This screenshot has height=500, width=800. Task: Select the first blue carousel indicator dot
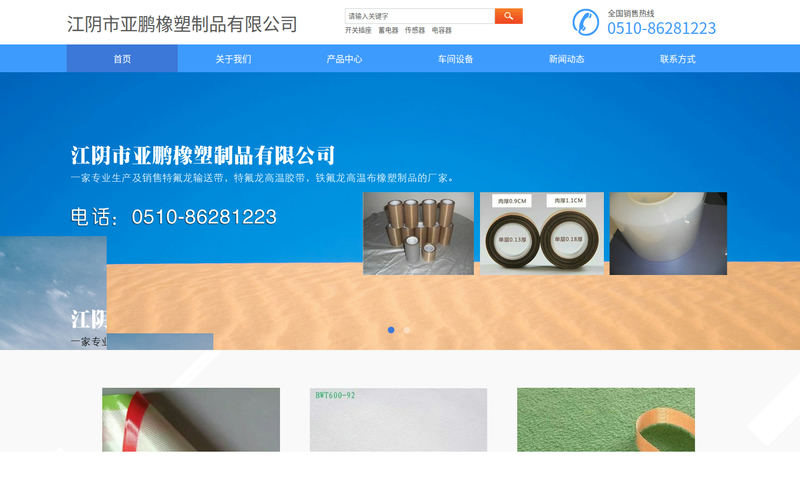(x=391, y=330)
